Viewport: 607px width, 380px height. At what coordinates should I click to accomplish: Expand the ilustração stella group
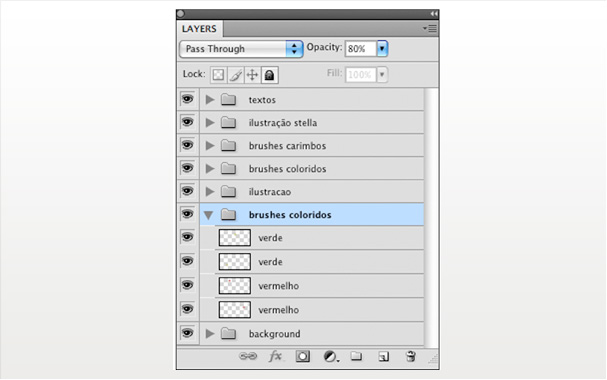click(x=210, y=123)
